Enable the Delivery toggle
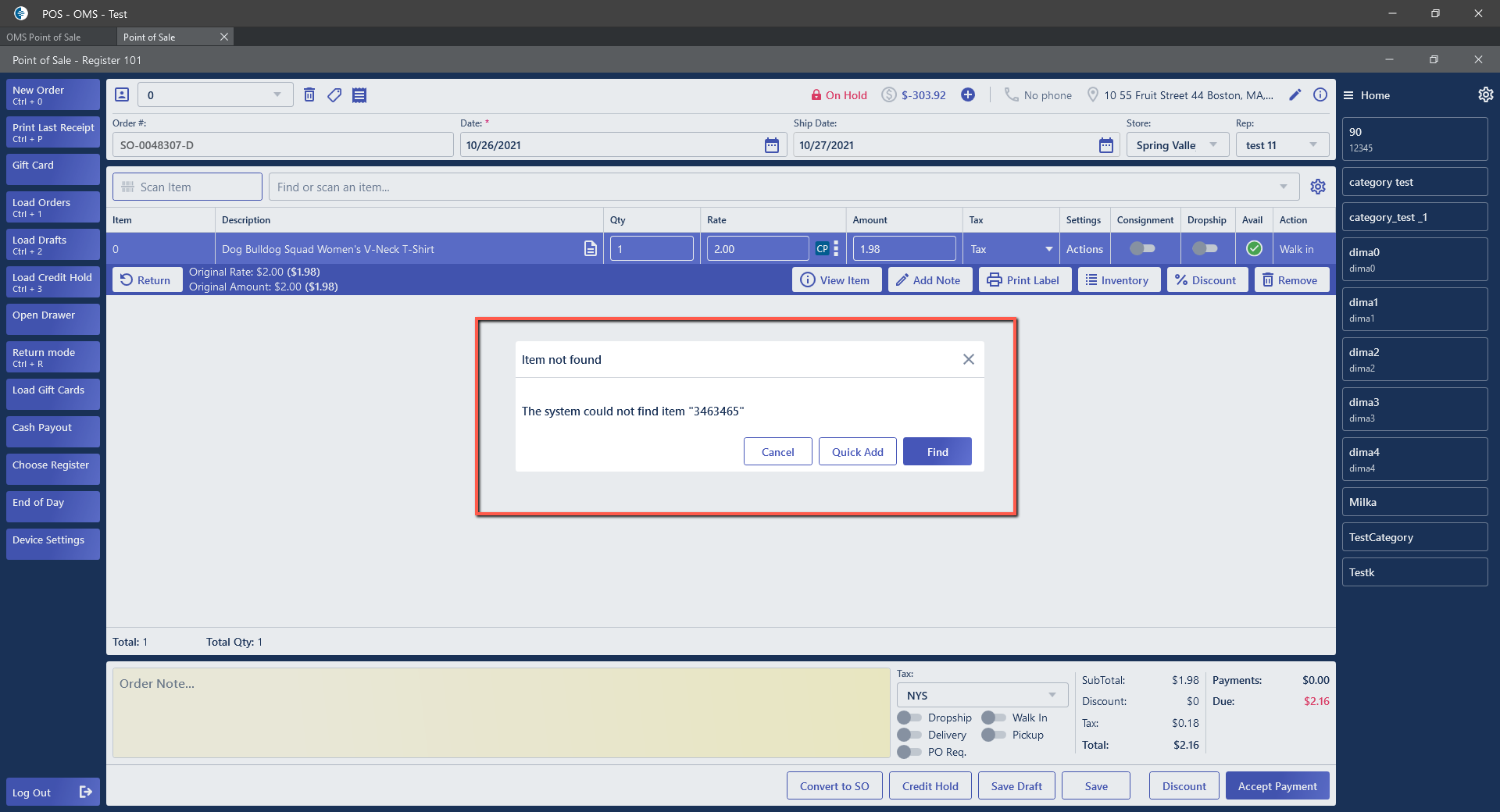Screen dimensions: 1500x812 909,735
